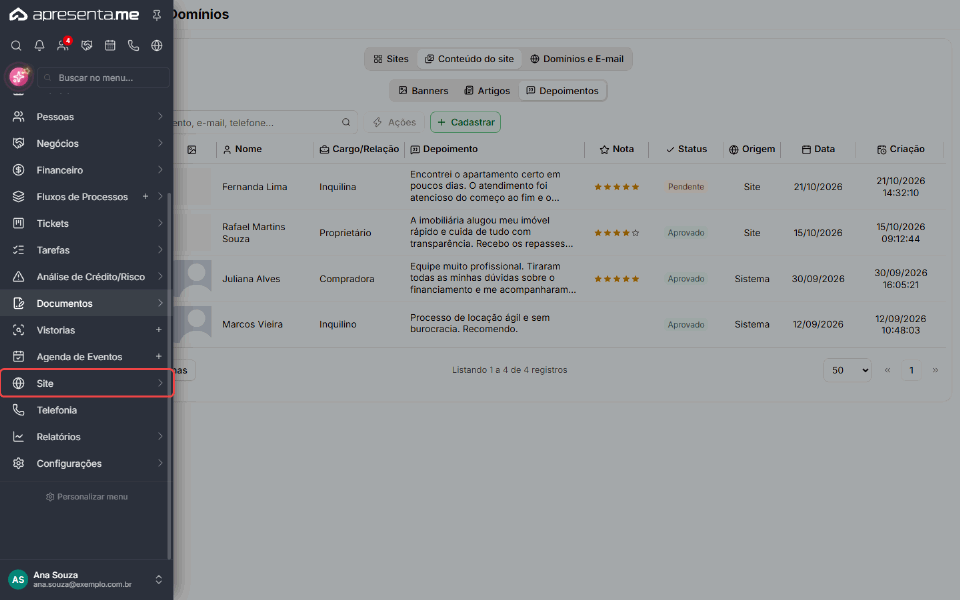The width and height of the screenshot is (960, 600).
Task: Expand the Site menu item
Action: 86,383
